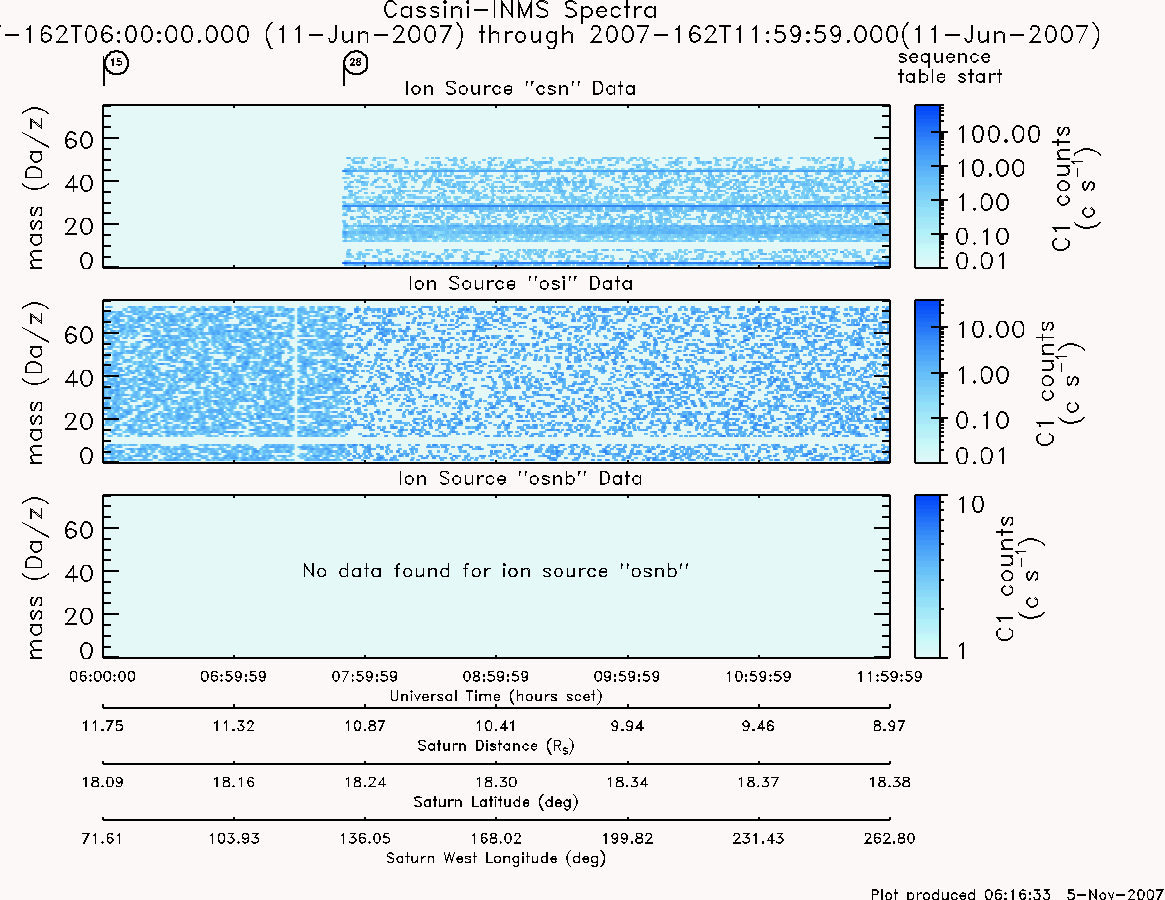This screenshot has width=1165, height=900.
Task: Click Saturn latitude value 18.16
Action: pos(233,783)
